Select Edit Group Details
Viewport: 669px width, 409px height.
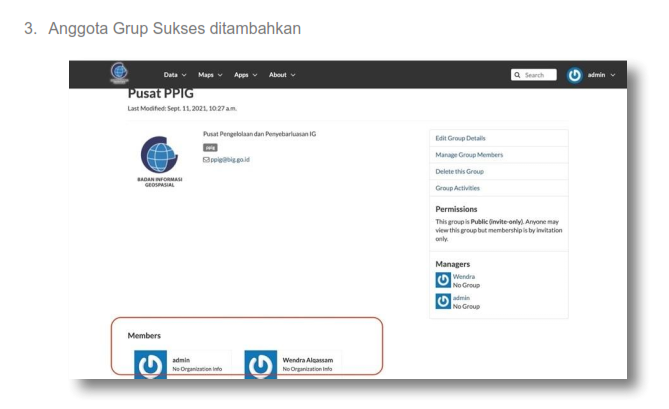point(461,138)
